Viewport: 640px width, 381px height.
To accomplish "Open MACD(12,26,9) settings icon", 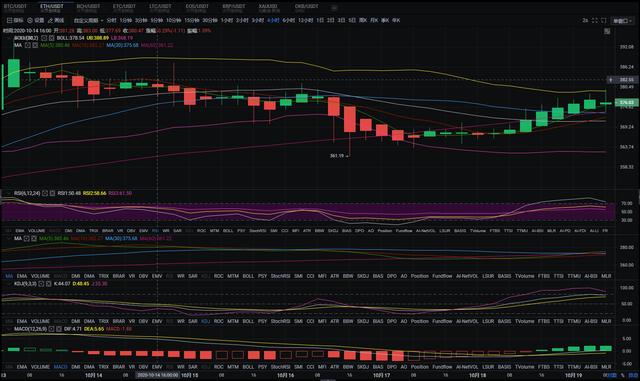I will (x=51, y=329).
